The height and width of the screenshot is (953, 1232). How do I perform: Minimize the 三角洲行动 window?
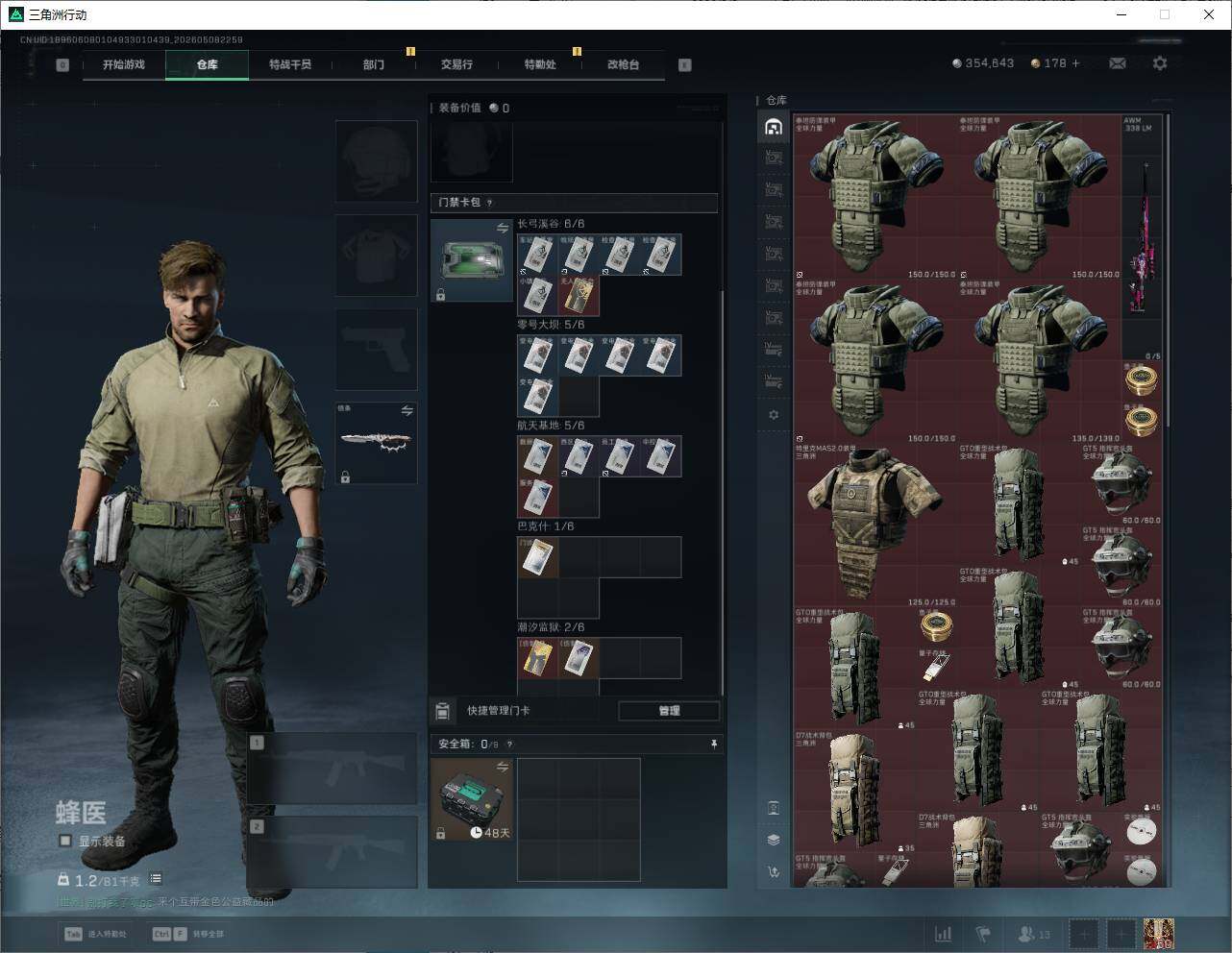click(1121, 14)
